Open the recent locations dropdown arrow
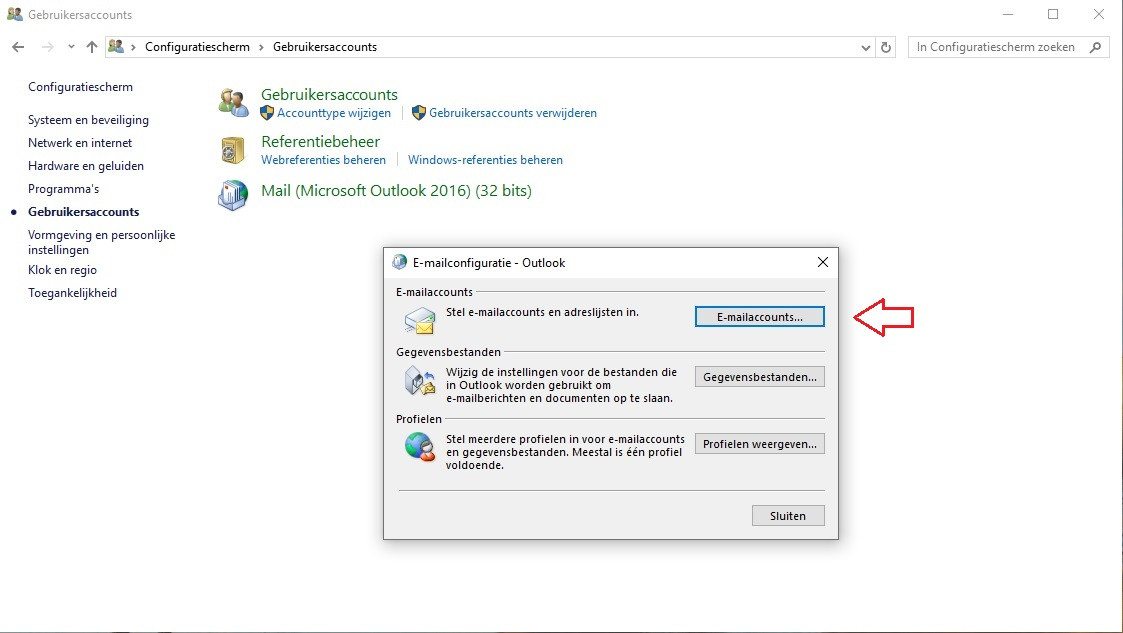This screenshot has width=1123, height=633. click(x=71, y=47)
